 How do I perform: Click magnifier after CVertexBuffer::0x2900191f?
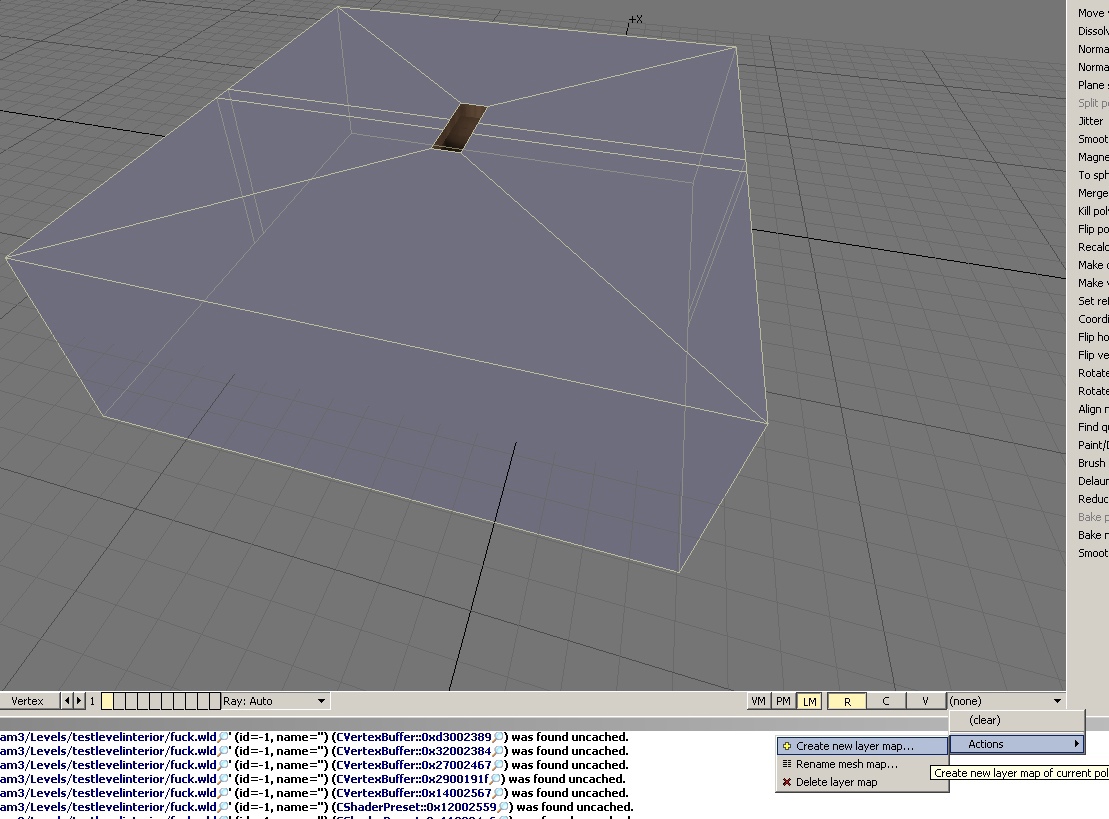click(495, 779)
